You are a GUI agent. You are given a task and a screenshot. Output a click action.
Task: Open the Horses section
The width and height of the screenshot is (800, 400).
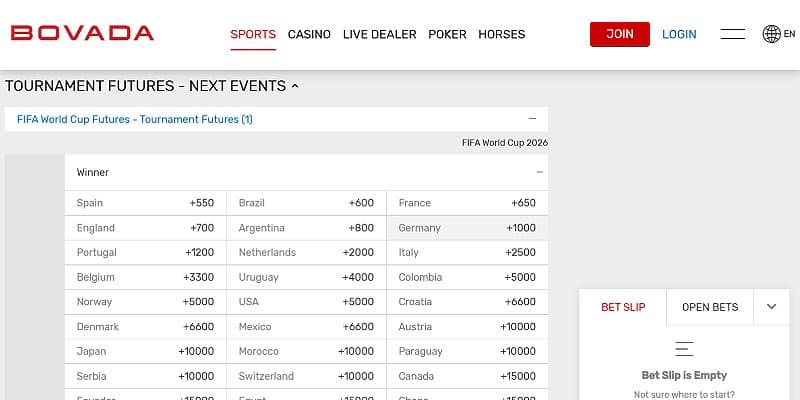(501, 34)
